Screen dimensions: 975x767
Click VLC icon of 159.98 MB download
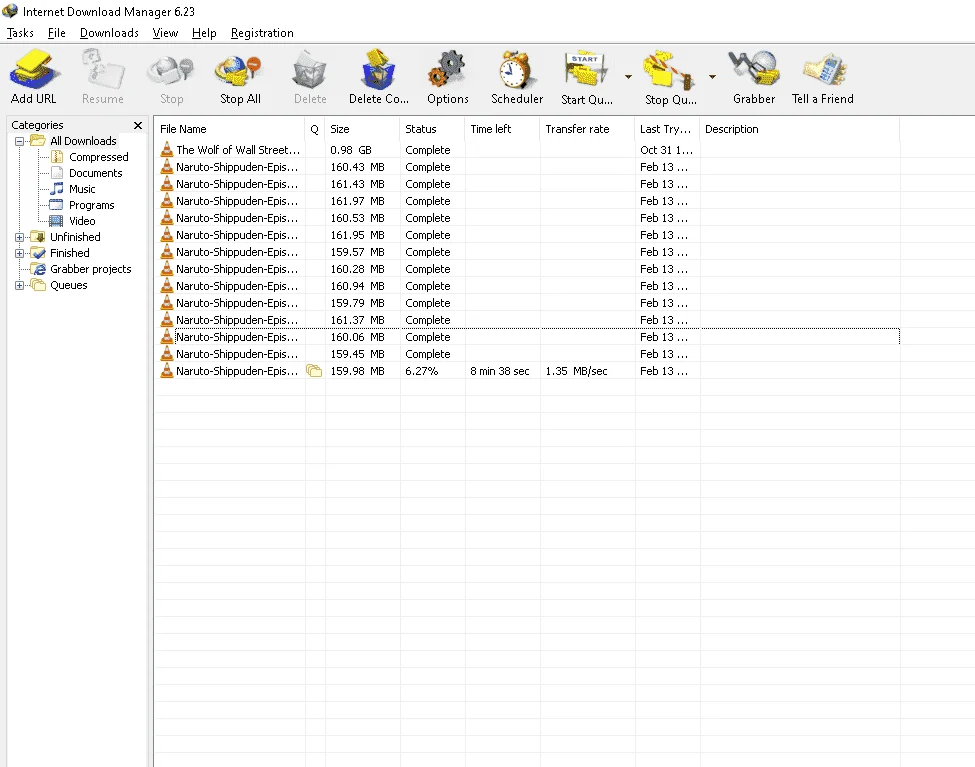(166, 371)
